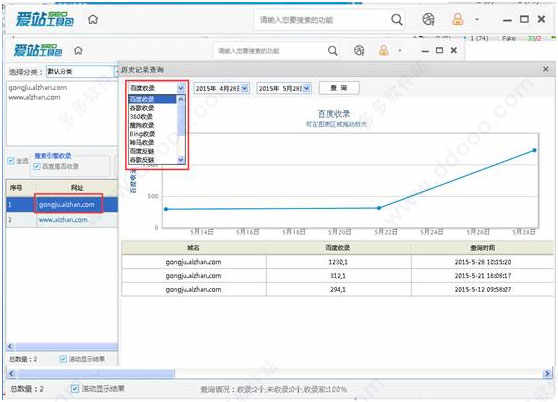This screenshot has height=402, width=558.
Task: Open the start date picker 2015年 4月28日
Action: [x=244, y=88]
